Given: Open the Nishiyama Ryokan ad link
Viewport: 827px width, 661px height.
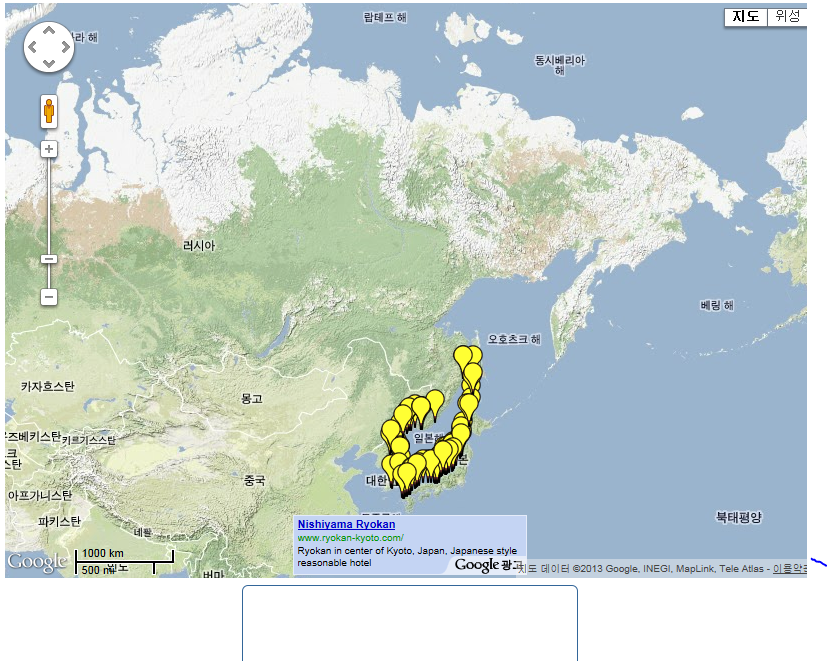Looking at the screenshot, I should (x=346, y=524).
